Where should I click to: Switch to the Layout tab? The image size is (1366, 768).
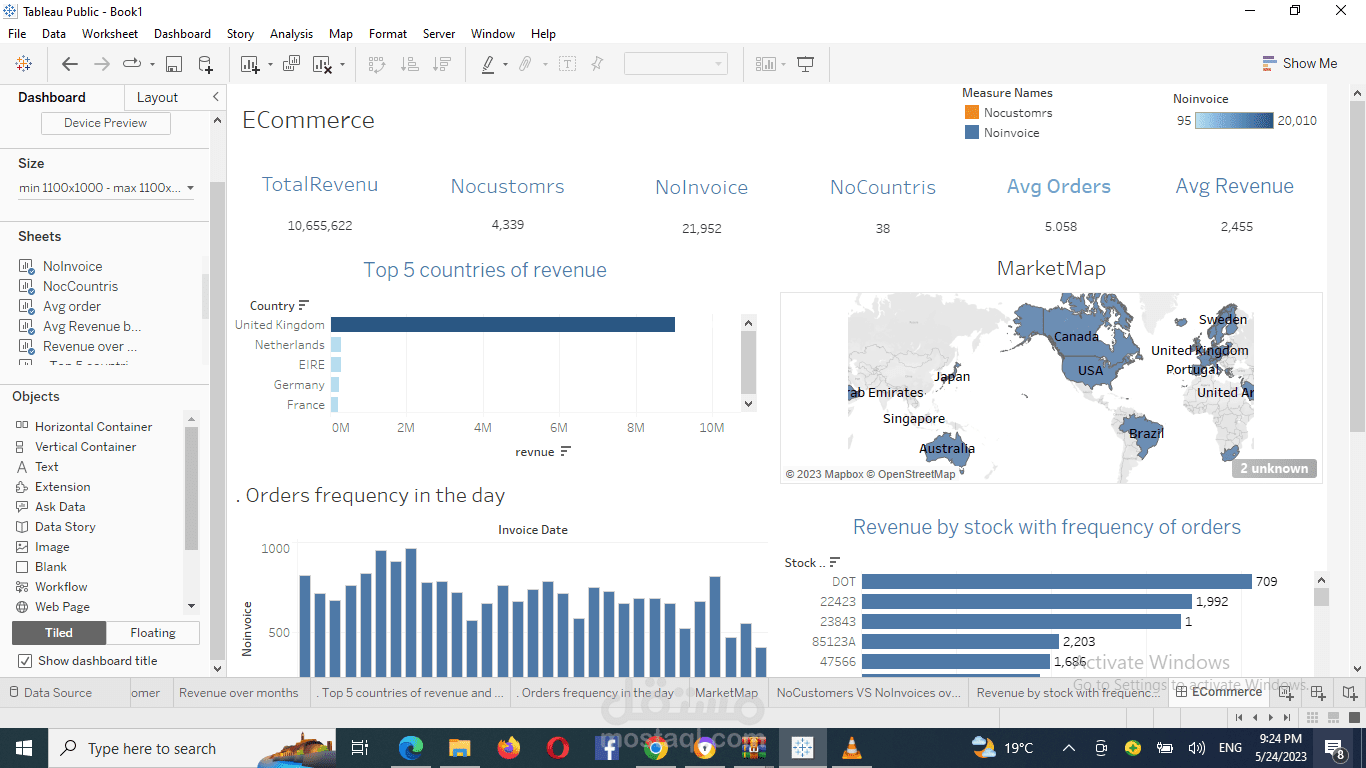tap(157, 97)
